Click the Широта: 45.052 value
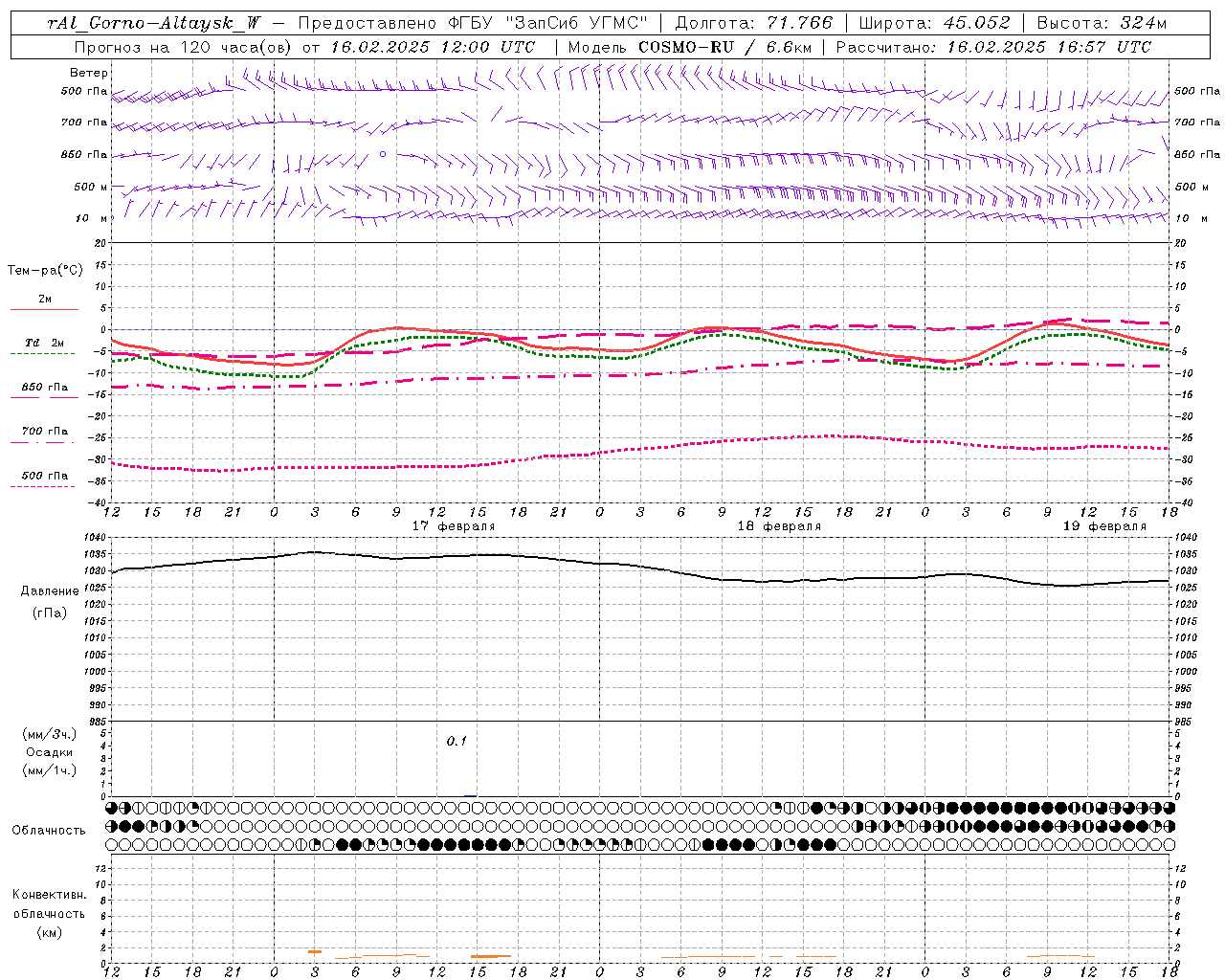The image size is (1225, 980). (934, 23)
